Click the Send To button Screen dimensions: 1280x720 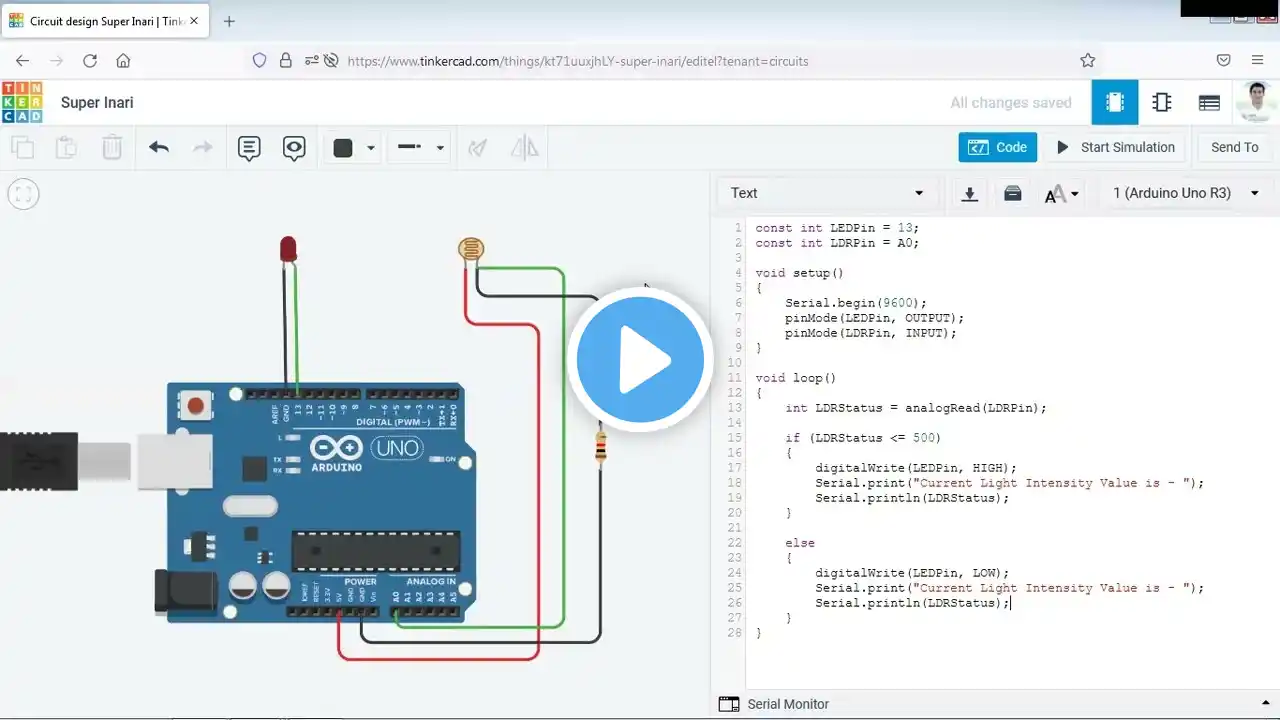(x=1234, y=147)
